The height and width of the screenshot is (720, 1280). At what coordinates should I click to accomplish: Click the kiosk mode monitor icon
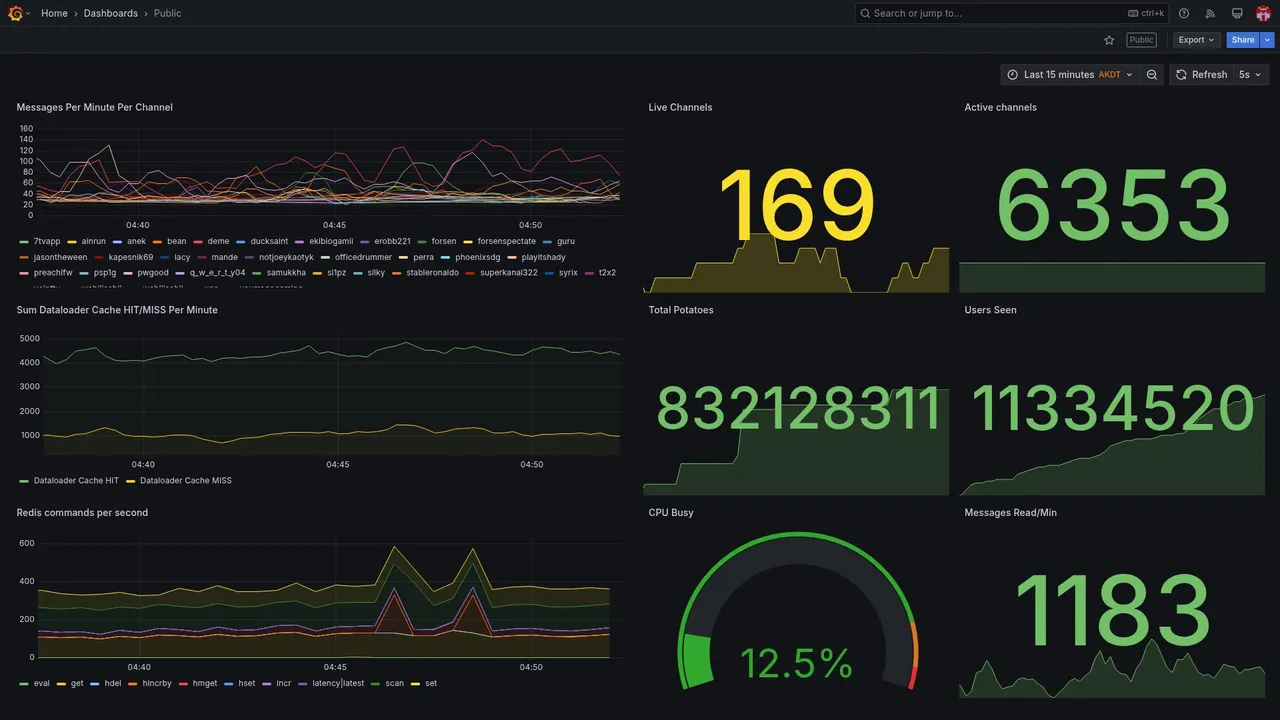pyautogui.click(x=1237, y=13)
